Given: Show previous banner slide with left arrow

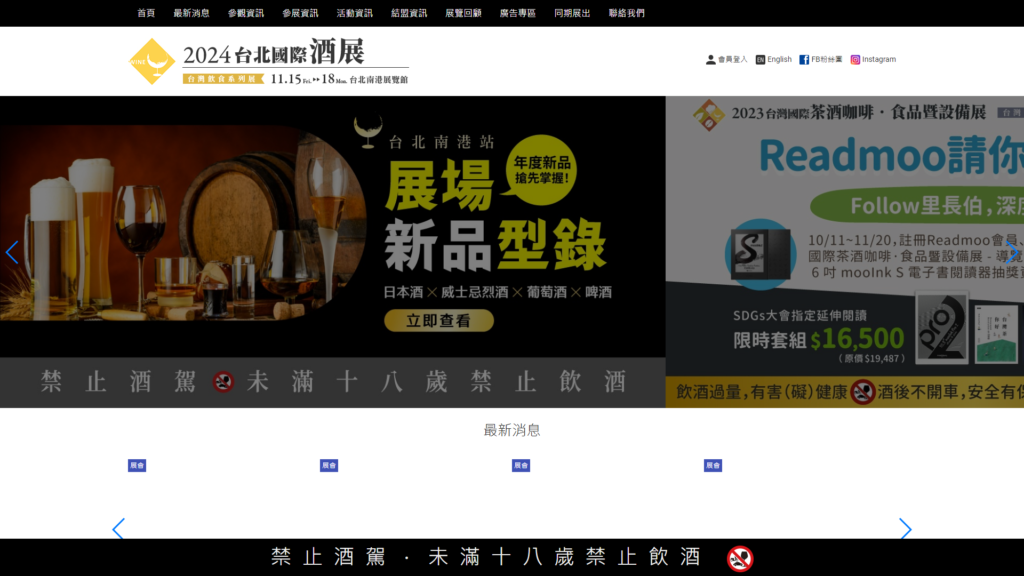Looking at the screenshot, I should 12,252.
